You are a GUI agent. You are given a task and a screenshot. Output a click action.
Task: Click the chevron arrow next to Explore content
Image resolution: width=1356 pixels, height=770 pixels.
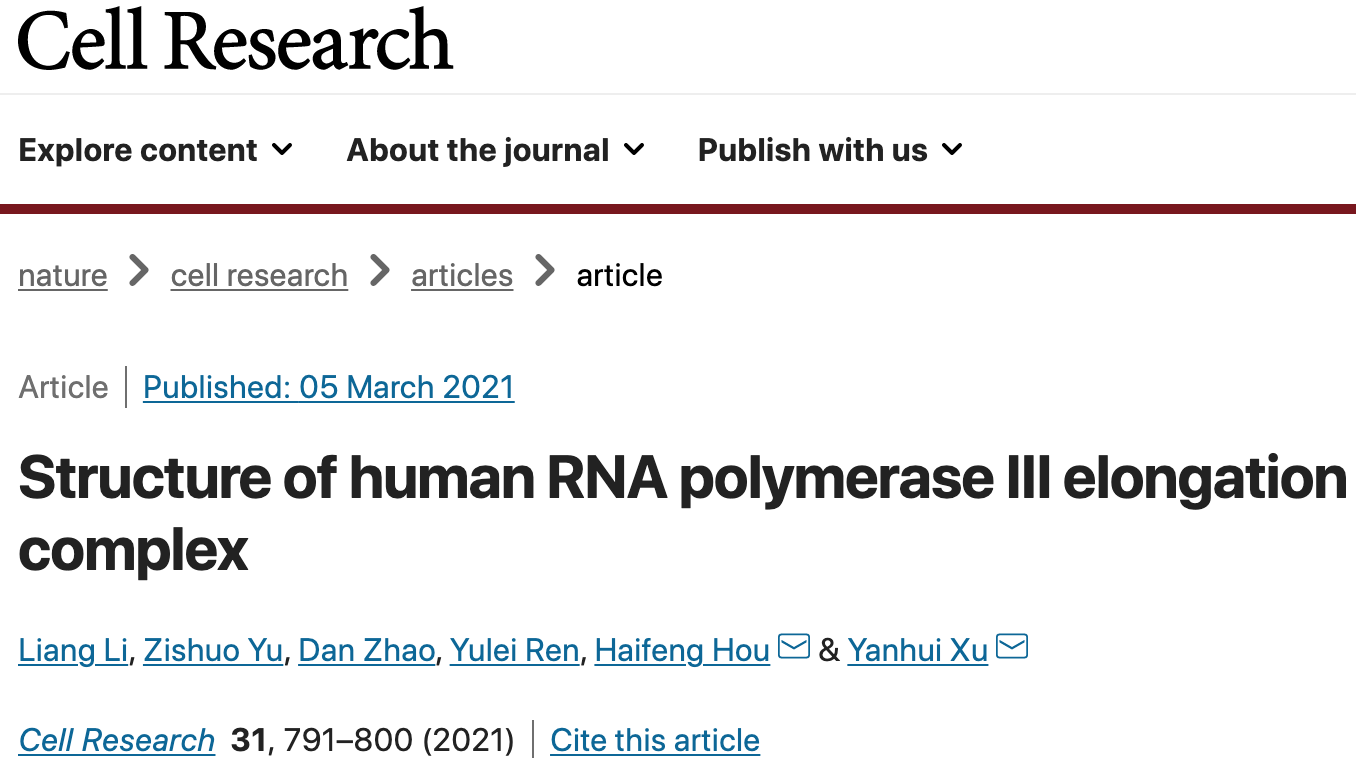(283, 150)
